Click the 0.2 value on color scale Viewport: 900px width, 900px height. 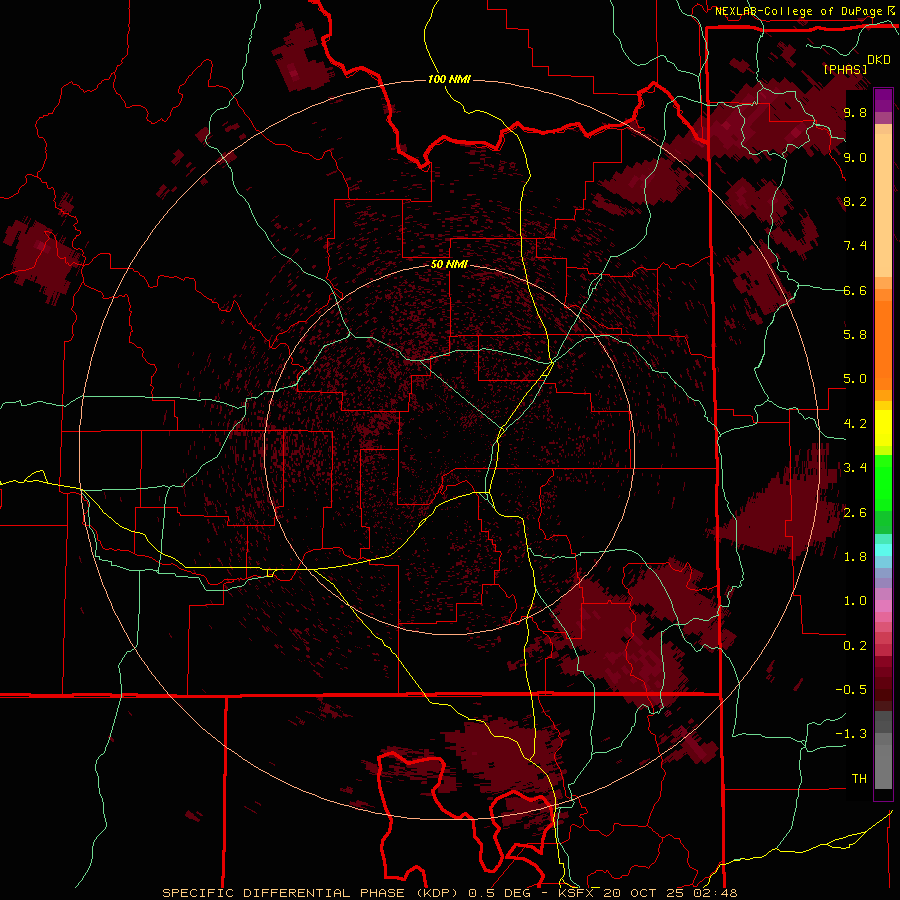[855, 646]
